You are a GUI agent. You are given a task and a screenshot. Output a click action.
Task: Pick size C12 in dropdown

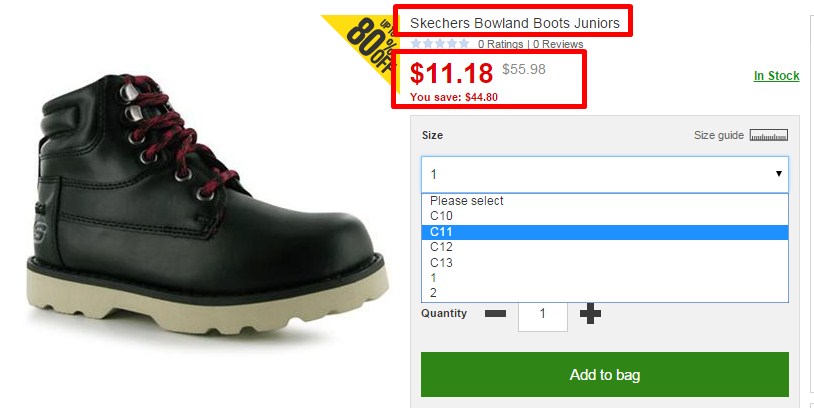(605, 247)
